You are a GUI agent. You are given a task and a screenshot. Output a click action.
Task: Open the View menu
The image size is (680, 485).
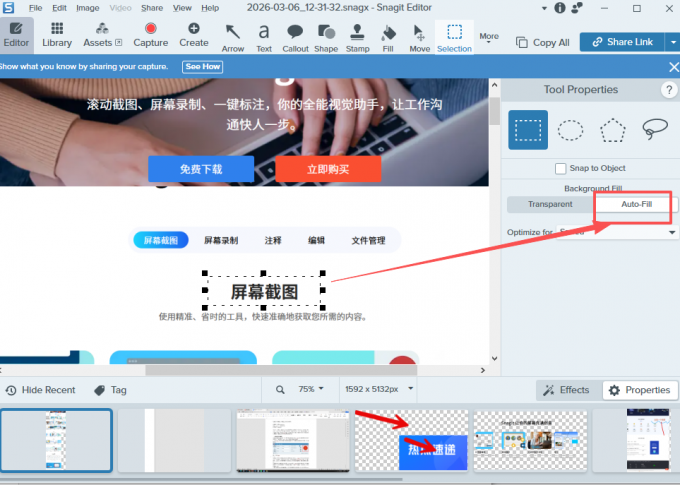click(x=182, y=8)
